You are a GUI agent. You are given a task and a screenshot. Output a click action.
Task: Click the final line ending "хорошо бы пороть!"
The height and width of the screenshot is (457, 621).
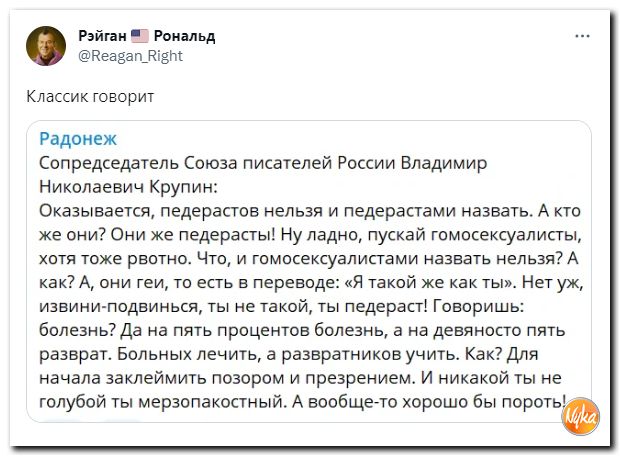(303, 402)
